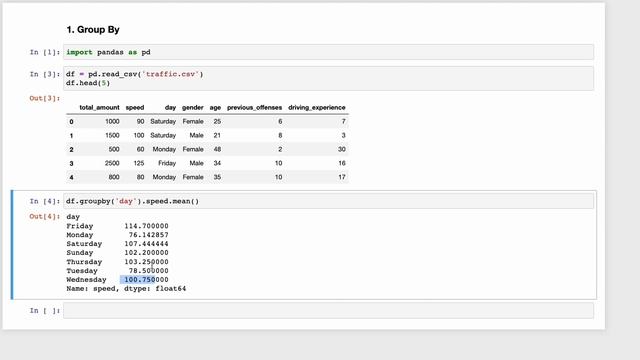
Task: Click the Out[4] output prompt
Action: pos(44,216)
